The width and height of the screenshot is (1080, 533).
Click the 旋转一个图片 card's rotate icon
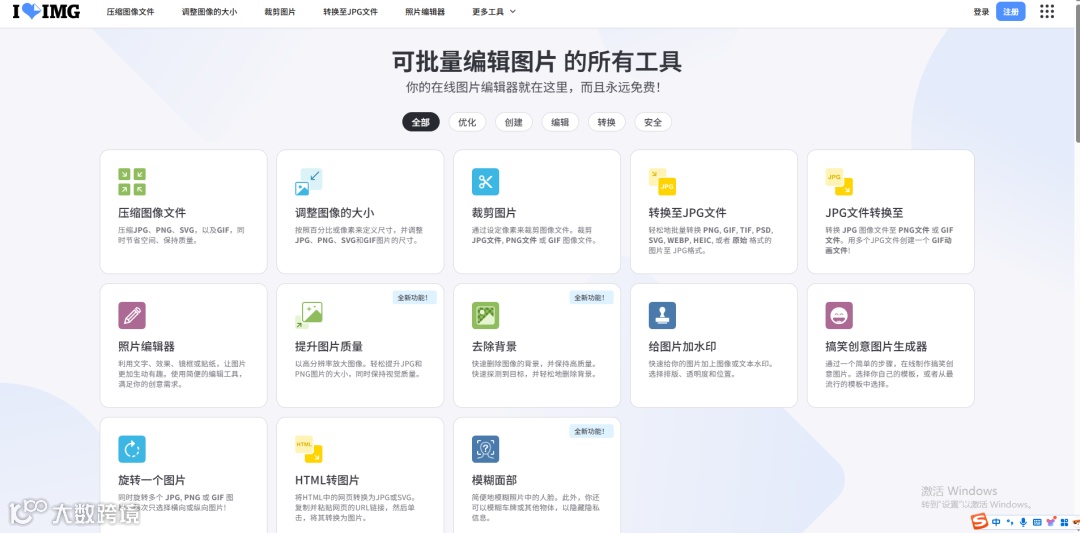132,449
